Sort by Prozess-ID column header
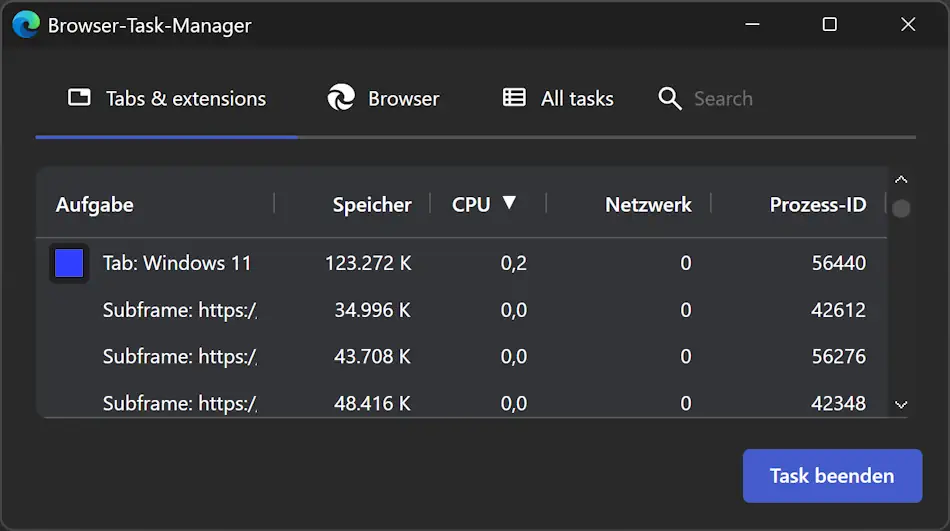 coord(818,205)
